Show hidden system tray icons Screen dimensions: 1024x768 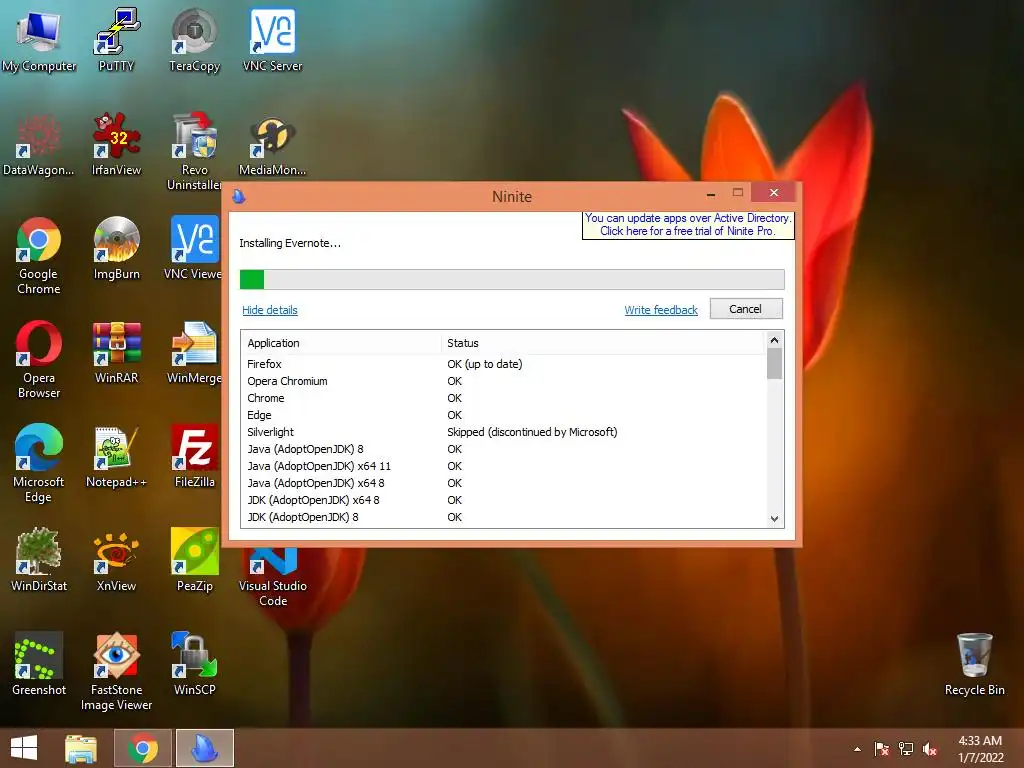[x=857, y=749]
